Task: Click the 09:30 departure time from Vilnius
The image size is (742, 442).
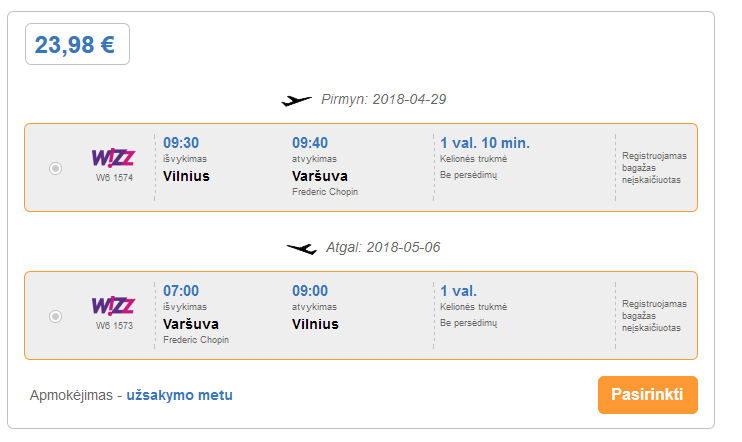Action: click(x=181, y=143)
